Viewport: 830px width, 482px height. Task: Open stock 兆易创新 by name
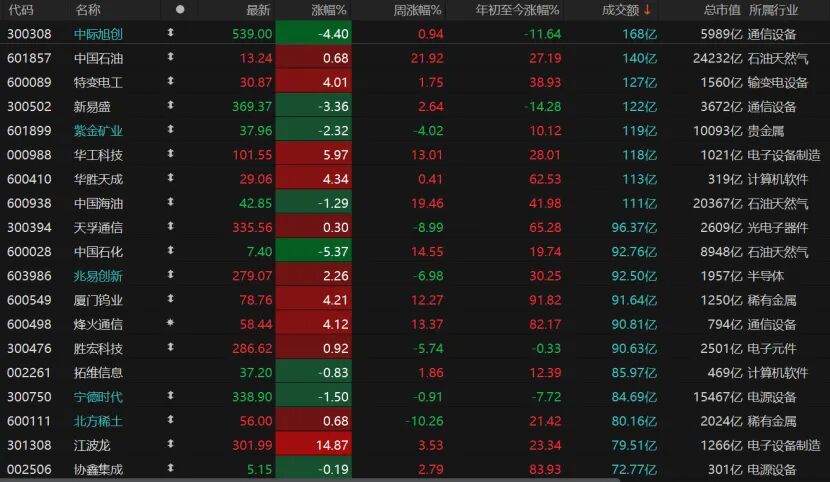tap(98, 276)
